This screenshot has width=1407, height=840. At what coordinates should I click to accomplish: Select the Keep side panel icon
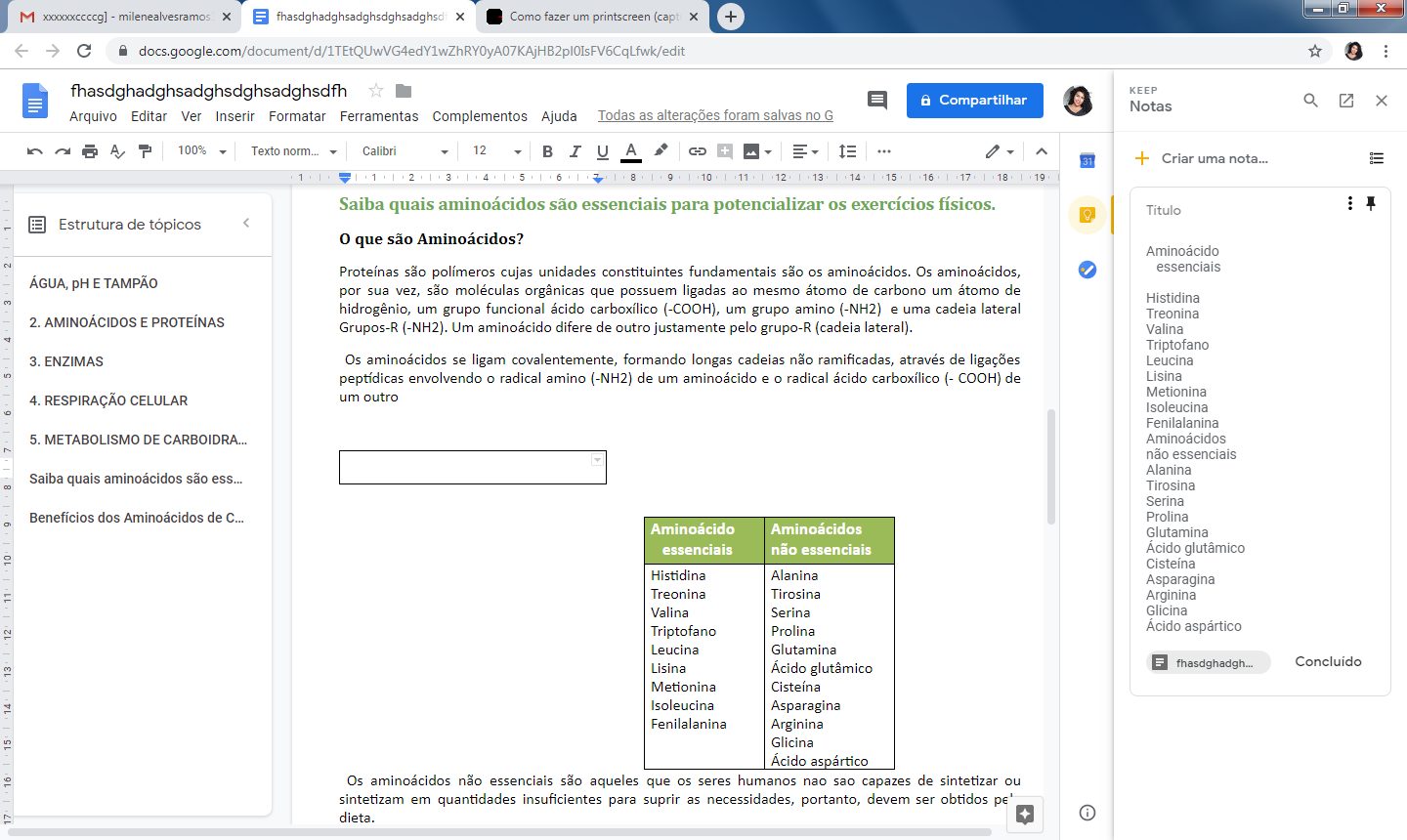[1087, 215]
